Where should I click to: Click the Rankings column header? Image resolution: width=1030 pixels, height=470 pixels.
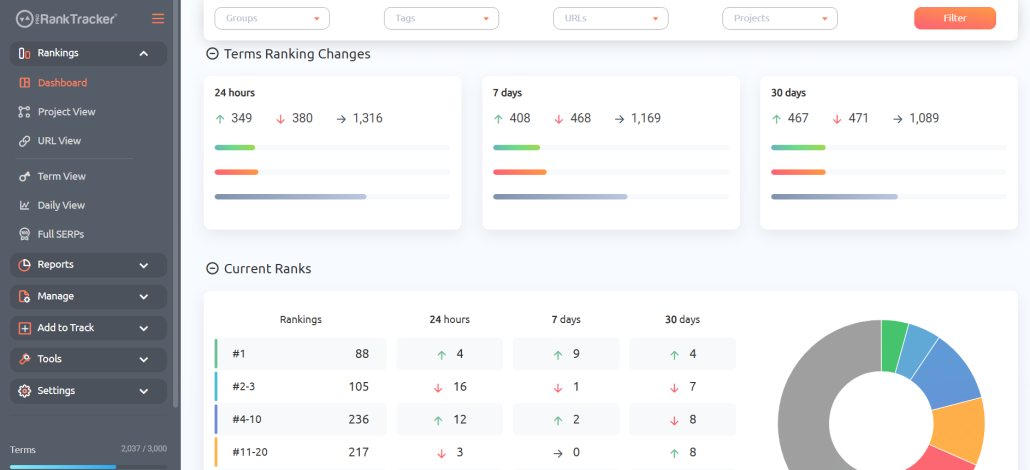[301, 319]
